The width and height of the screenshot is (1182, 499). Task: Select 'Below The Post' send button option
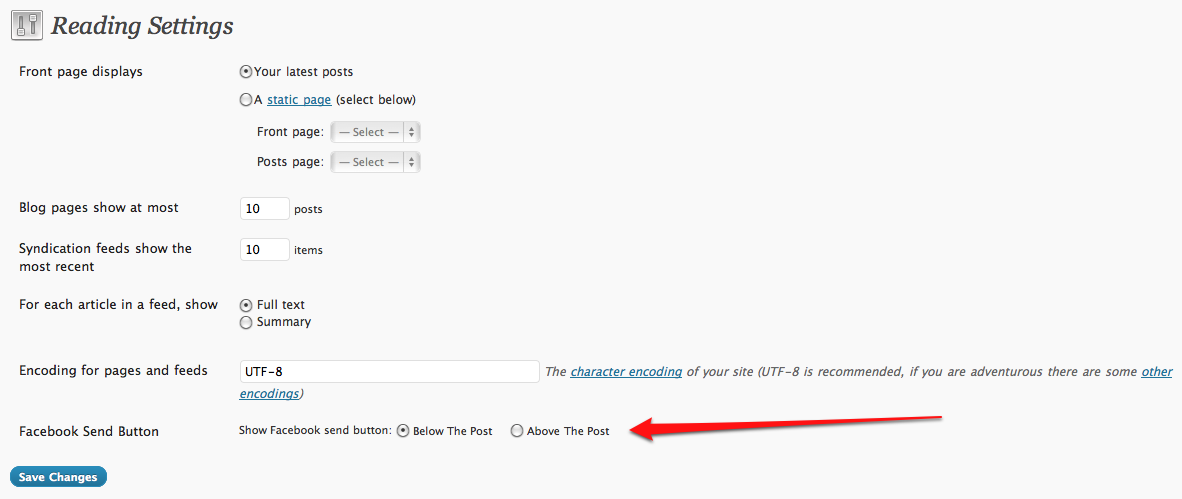(403, 431)
